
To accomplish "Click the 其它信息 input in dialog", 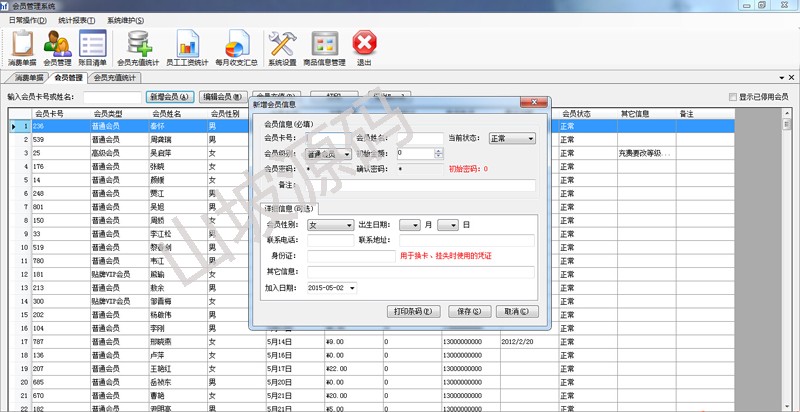I will (x=421, y=272).
